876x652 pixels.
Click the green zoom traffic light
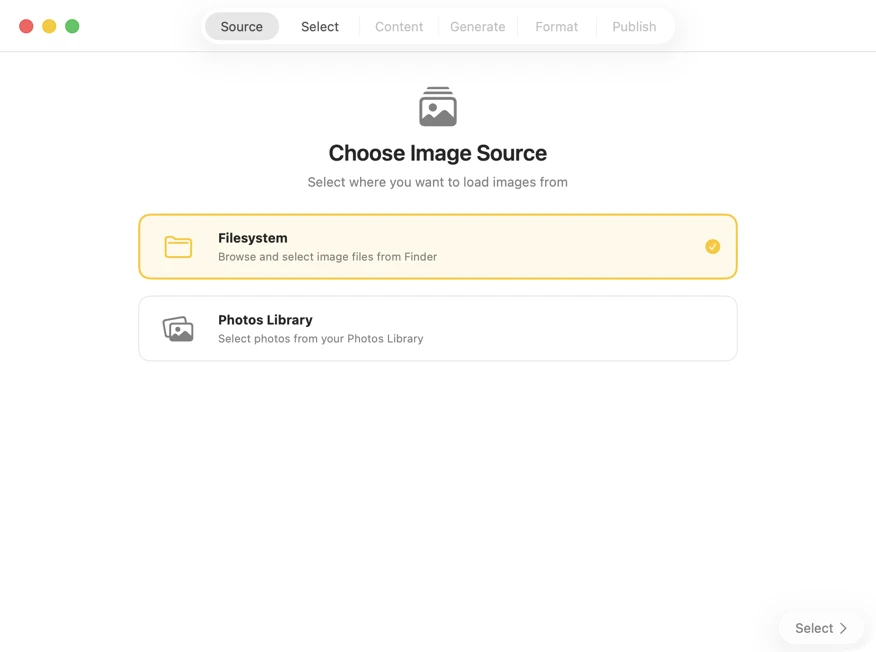[x=71, y=26]
